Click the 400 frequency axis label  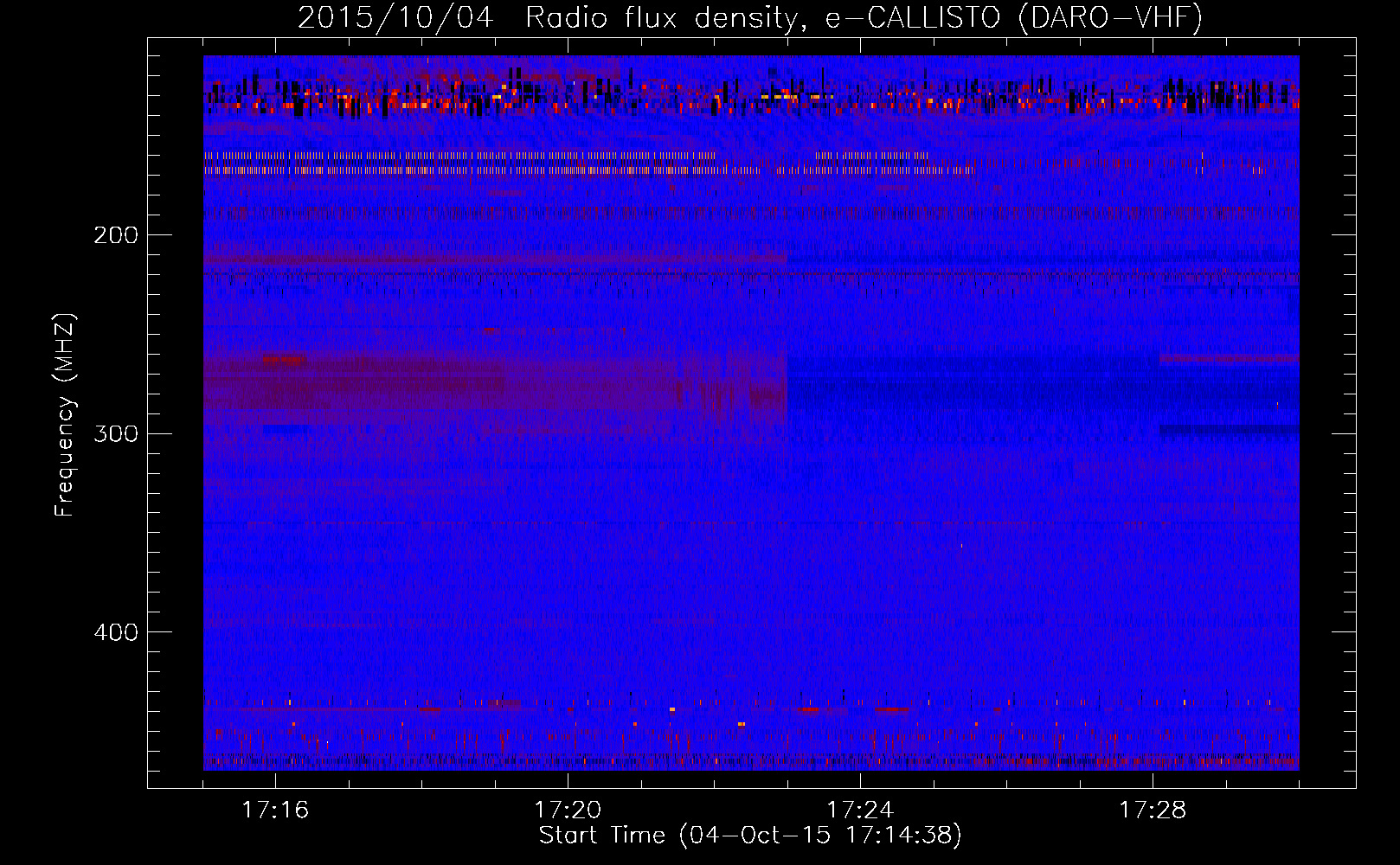click(116, 632)
